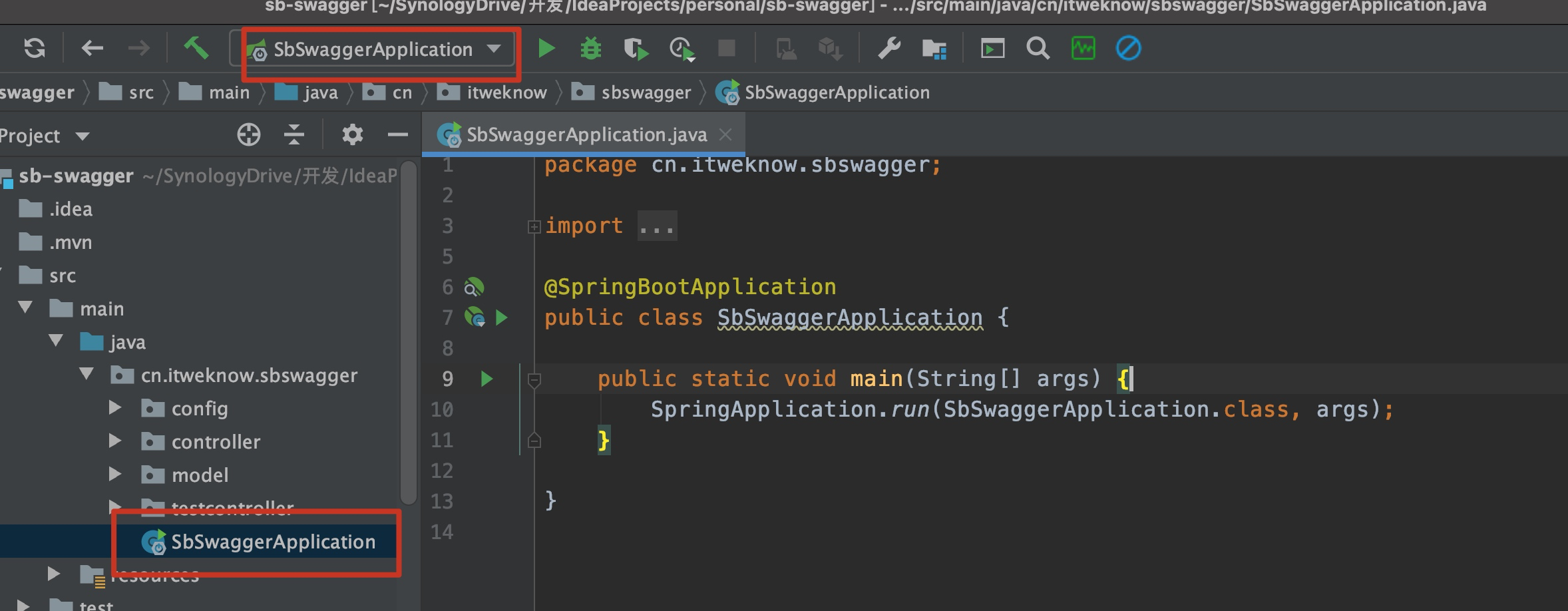Click Project panel vertical scrollbar

click(409, 333)
